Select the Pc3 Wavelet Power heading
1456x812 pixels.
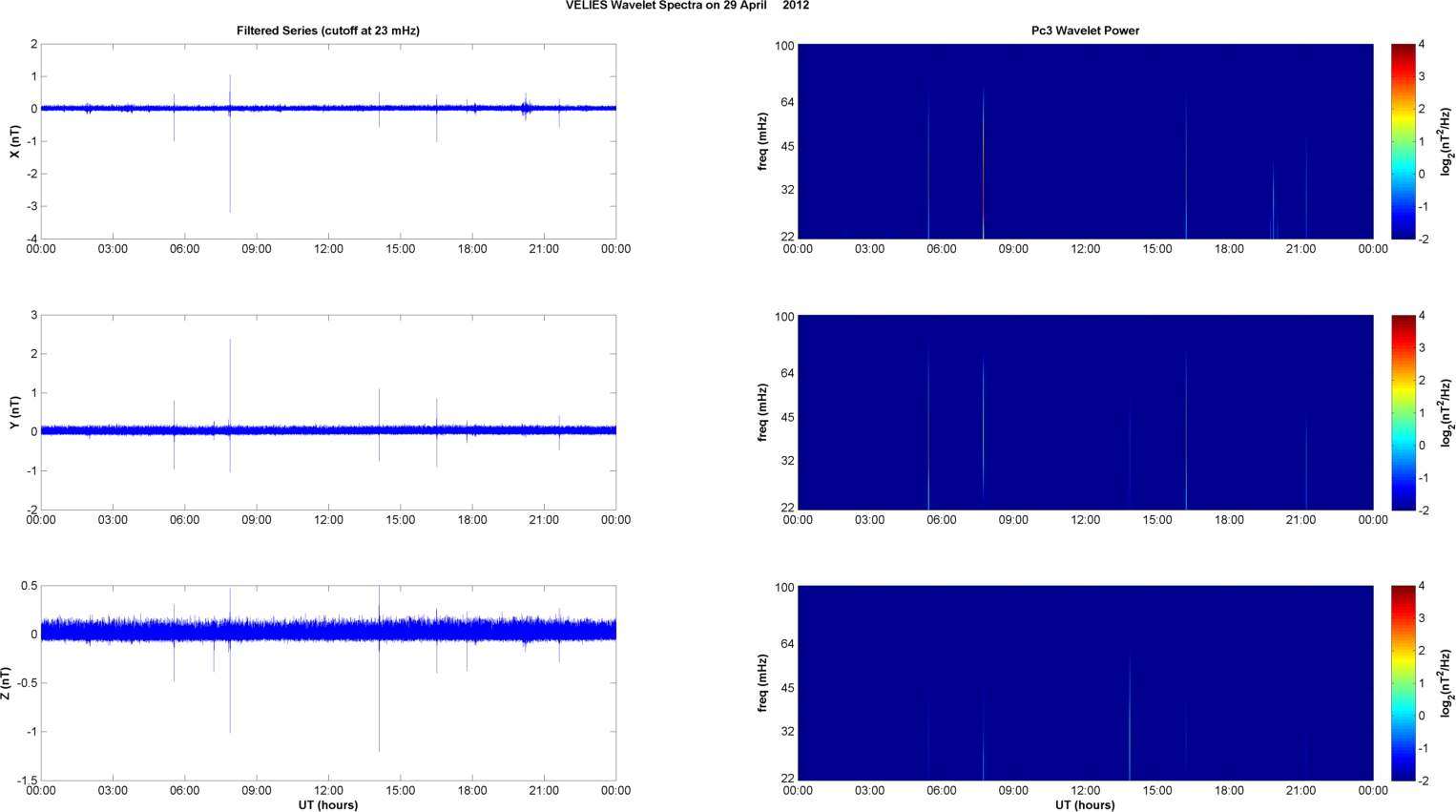click(x=1085, y=31)
